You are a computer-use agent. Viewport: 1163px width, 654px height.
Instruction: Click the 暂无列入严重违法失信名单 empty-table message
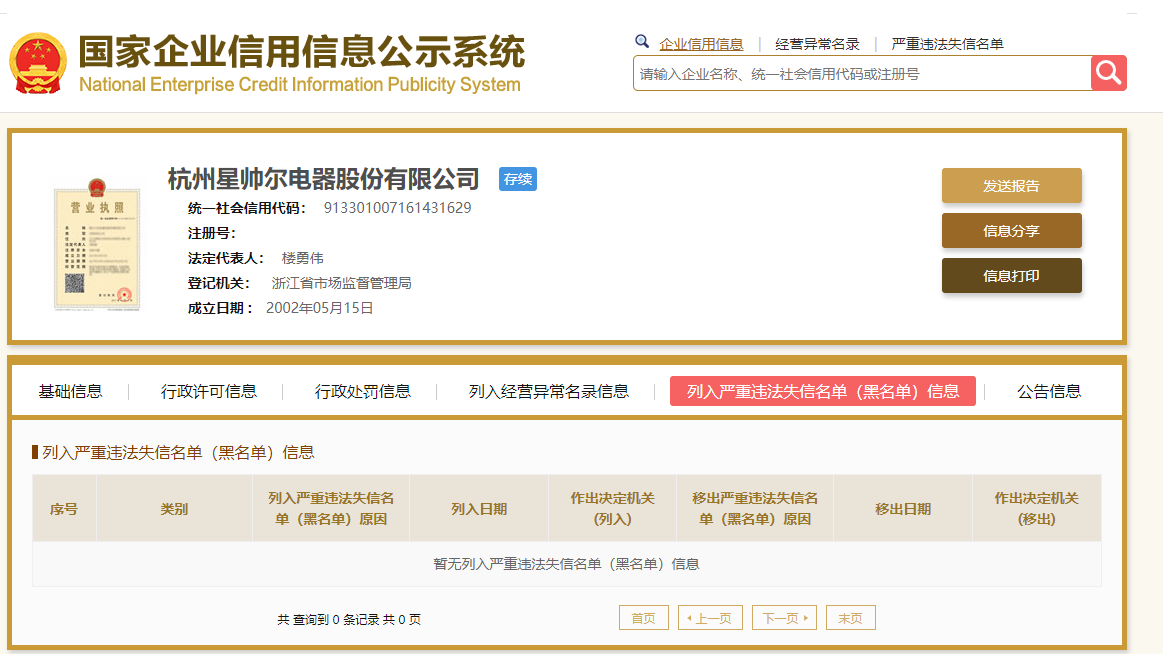tap(566, 564)
